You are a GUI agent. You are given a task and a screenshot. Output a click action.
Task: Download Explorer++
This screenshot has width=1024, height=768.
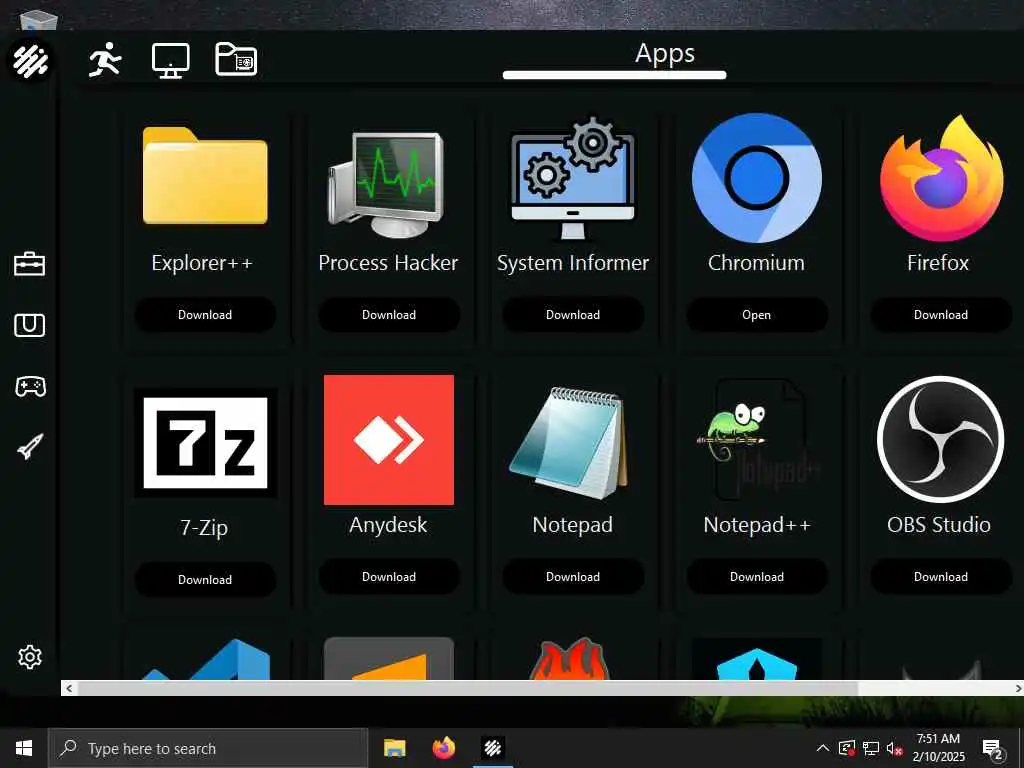[205, 315]
